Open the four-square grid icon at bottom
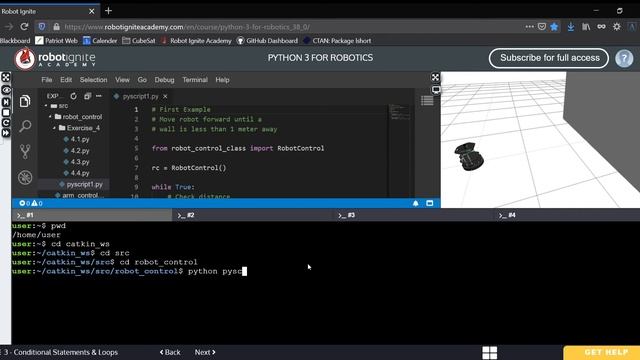 point(489,353)
